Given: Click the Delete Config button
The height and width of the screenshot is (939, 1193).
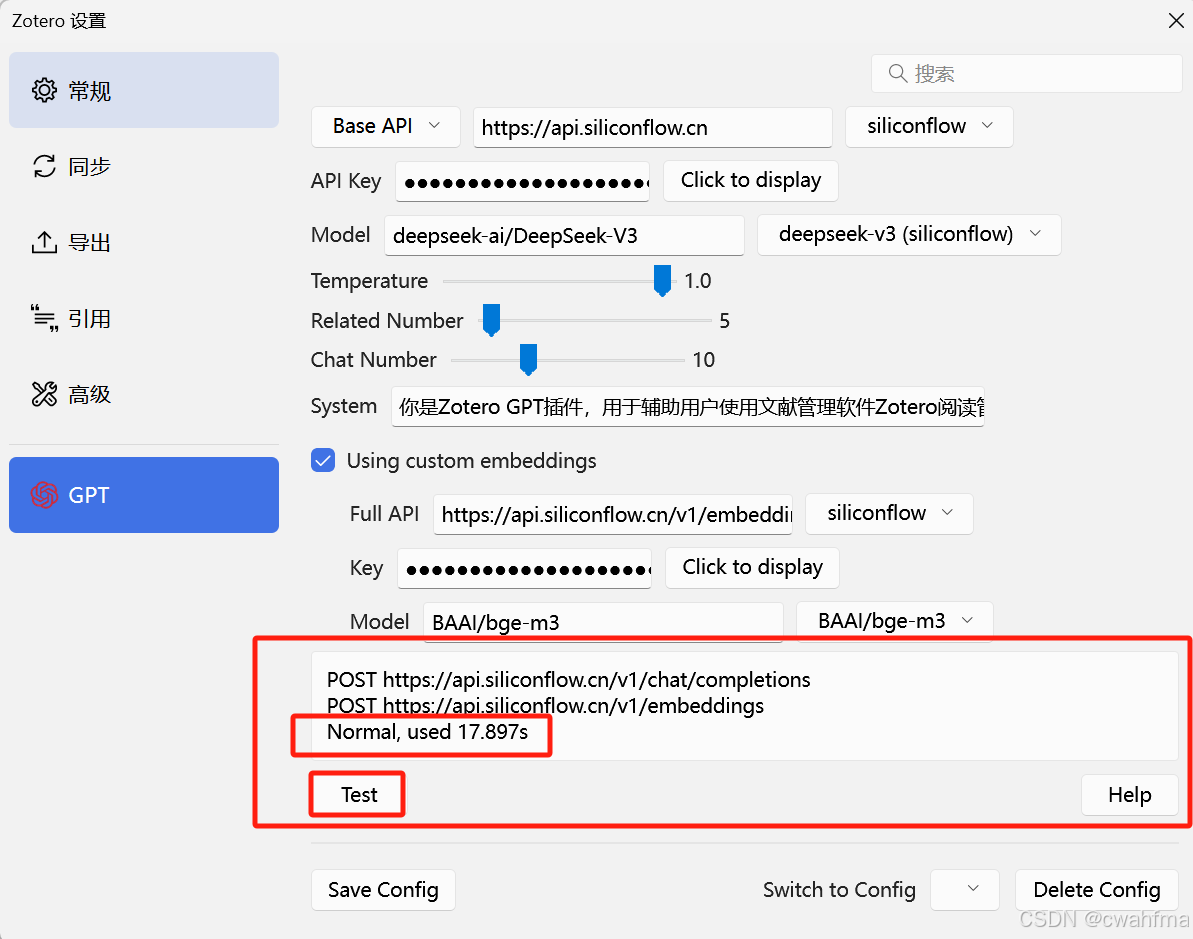Looking at the screenshot, I should pyautogui.click(x=1096, y=890).
